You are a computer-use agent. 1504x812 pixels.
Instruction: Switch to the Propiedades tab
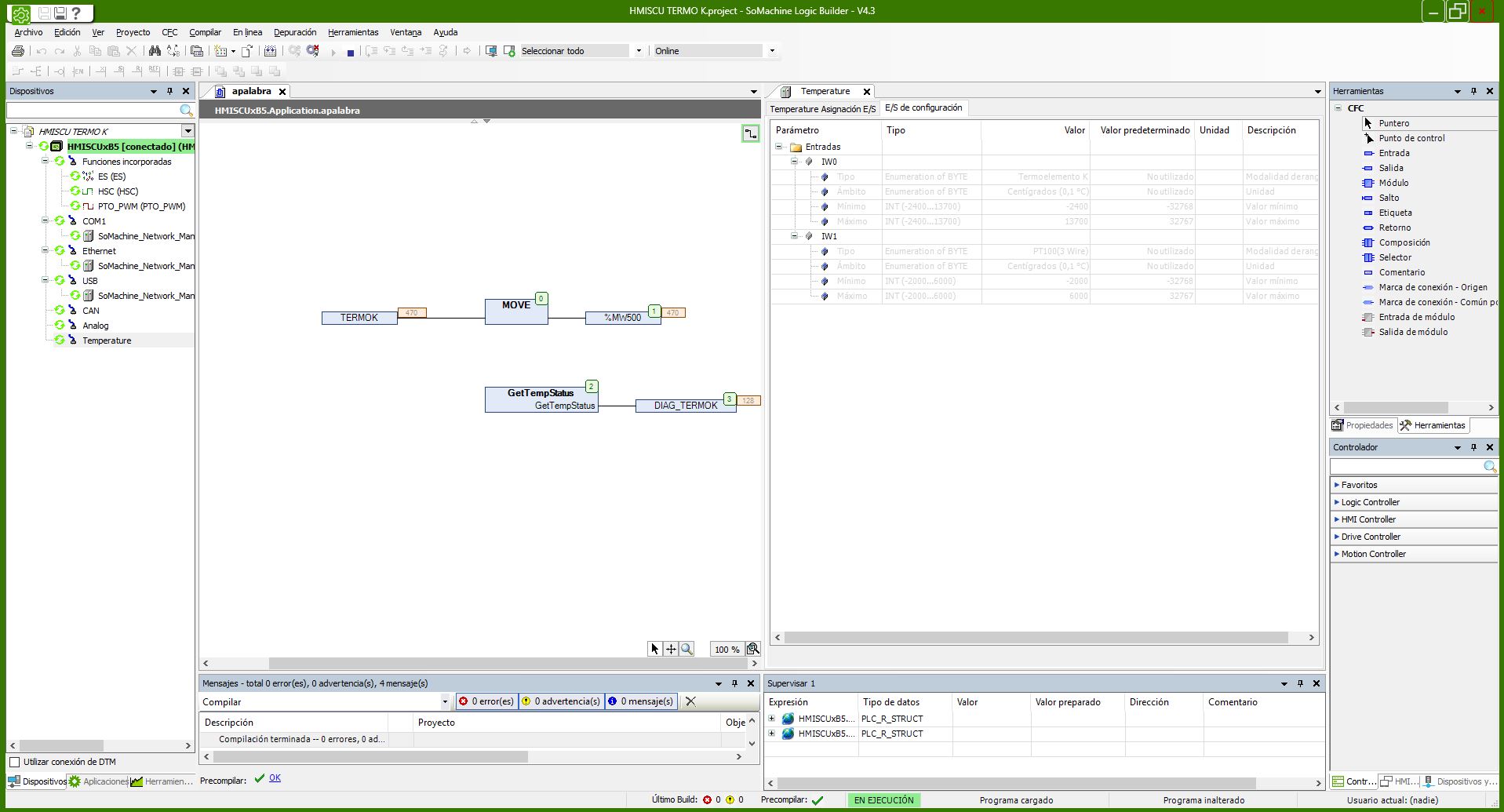pos(1363,425)
